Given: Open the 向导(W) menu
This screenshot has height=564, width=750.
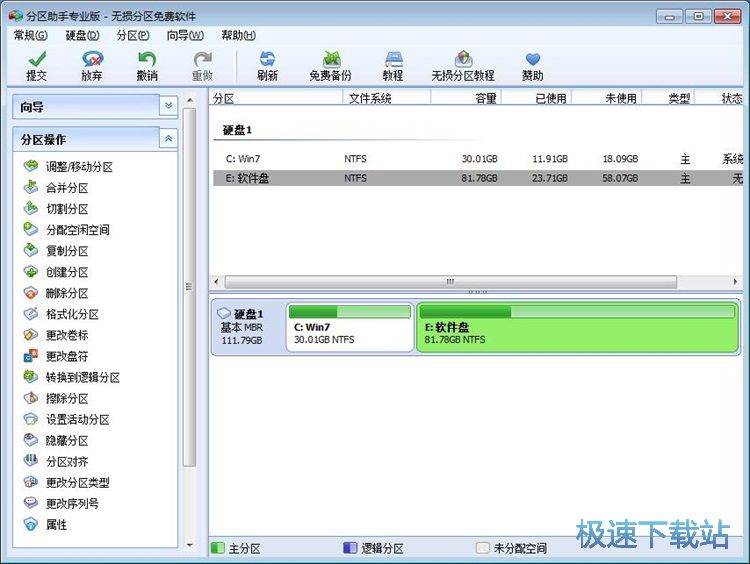Looking at the screenshot, I should tap(185, 35).
